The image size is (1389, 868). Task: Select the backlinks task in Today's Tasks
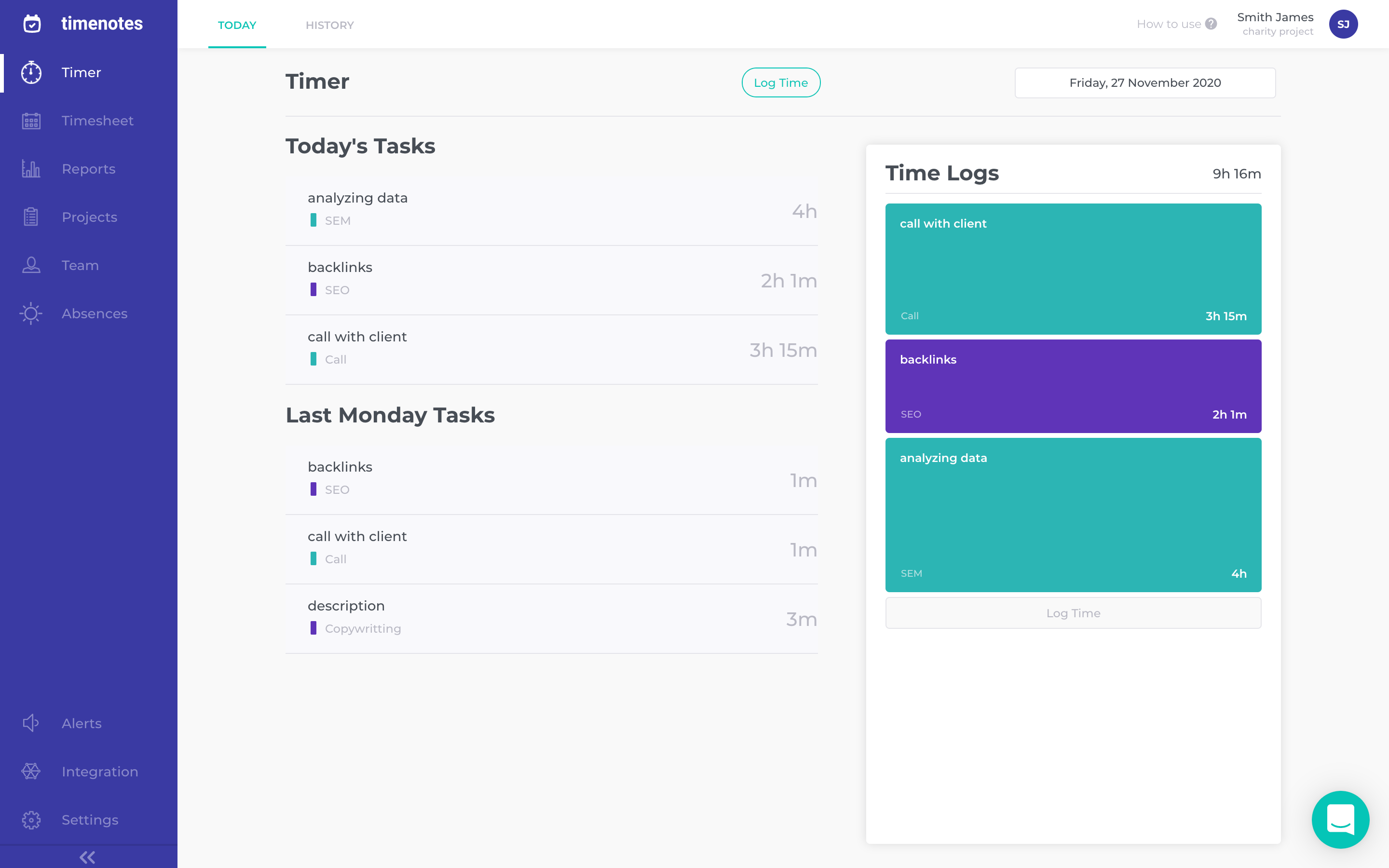[x=552, y=280]
